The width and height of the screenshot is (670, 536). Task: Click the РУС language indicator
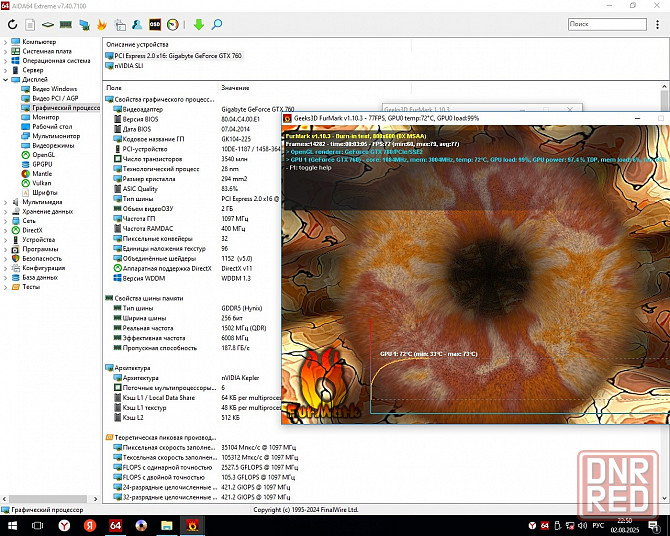tap(598, 525)
